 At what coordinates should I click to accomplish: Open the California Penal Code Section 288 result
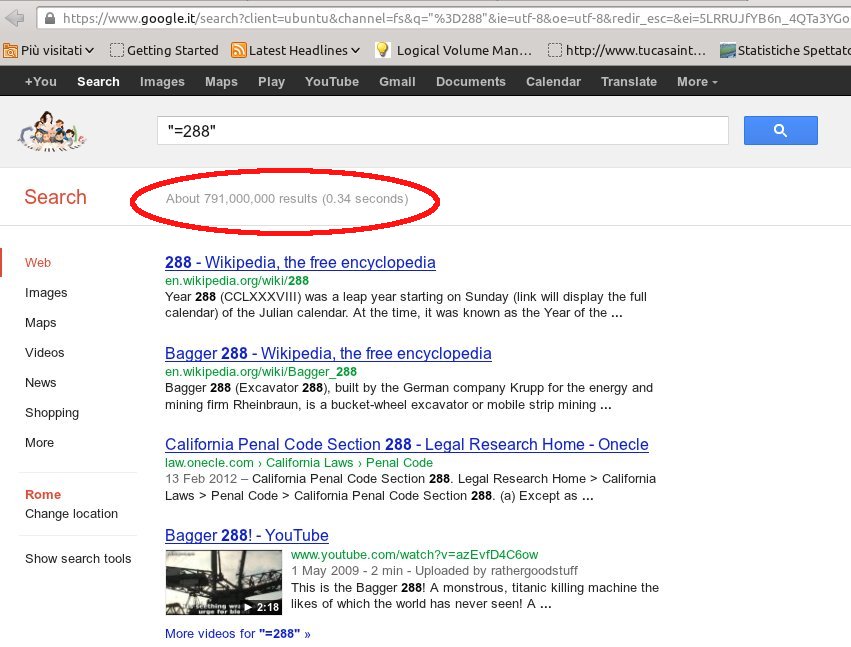pos(406,444)
